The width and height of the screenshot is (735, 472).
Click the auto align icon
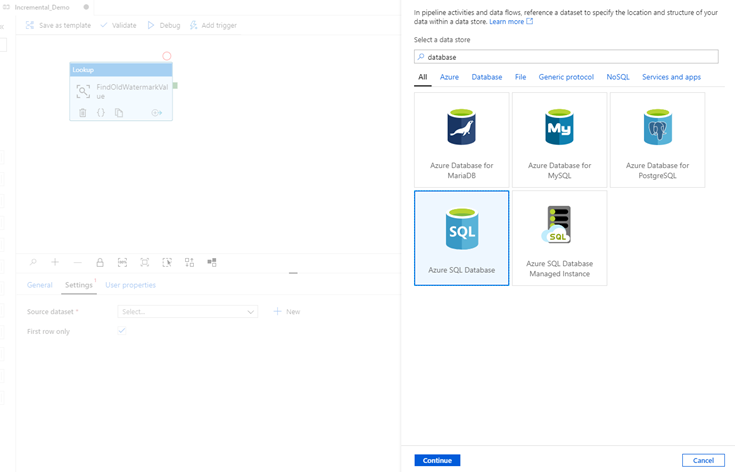tap(189, 262)
